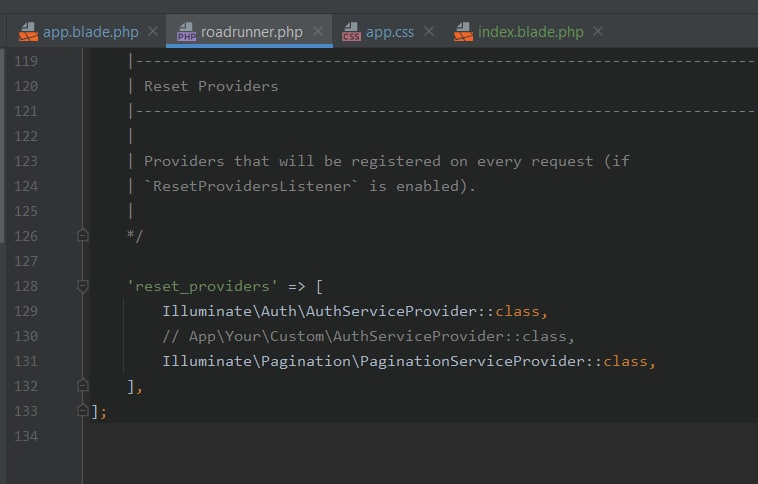Click the commented App\Your\Custom\AuthServiceProvider line
Screen dimensions: 758x484
368,337
